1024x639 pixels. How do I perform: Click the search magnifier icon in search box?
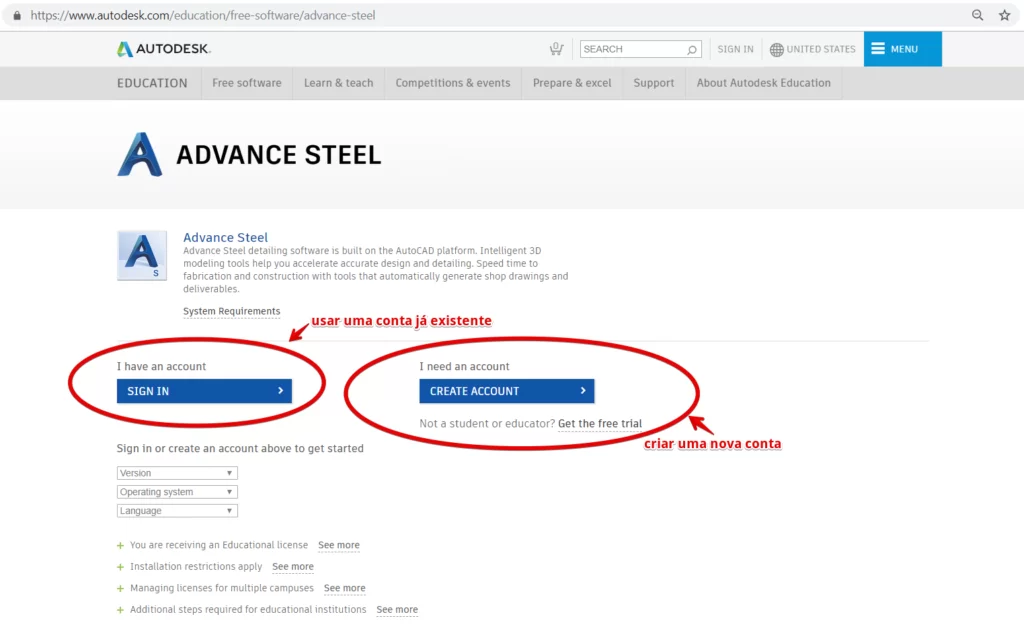pos(692,50)
